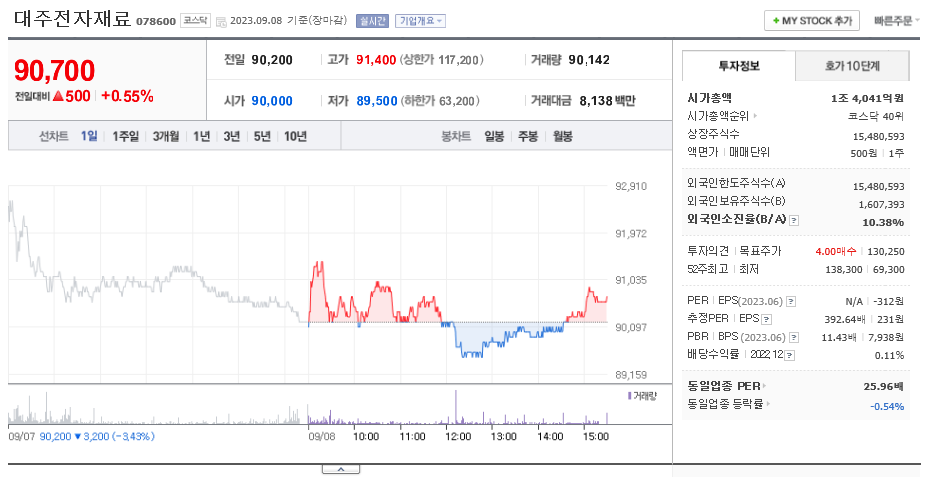This screenshot has width=935, height=477.
Task: Click the 12:00 time label on chart axis
Action: [458, 436]
